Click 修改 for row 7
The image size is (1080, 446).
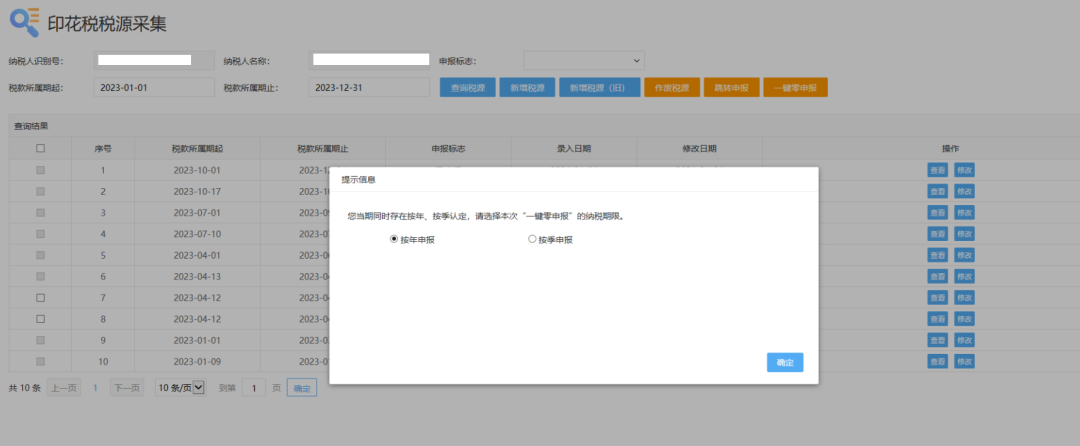click(x=964, y=298)
